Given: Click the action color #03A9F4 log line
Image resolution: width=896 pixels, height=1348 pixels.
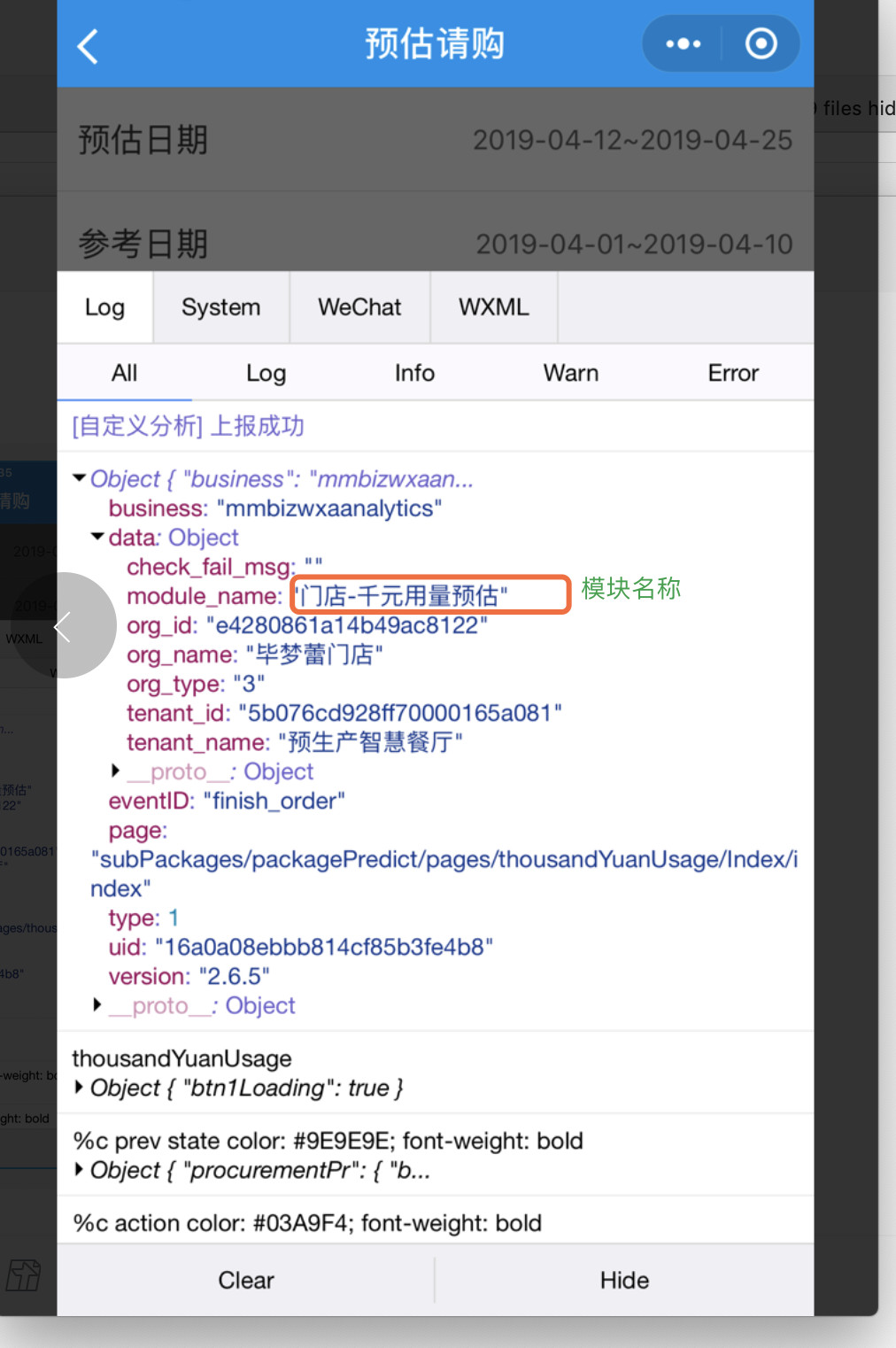Looking at the screenshot, I should (x=307, y=1223).
